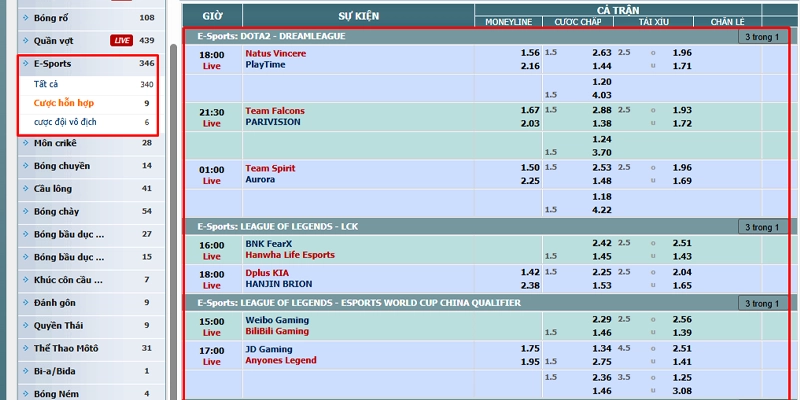Expand the Bóng chày arrow
Viewport: 800px width, 400px height.
(26, 211)
